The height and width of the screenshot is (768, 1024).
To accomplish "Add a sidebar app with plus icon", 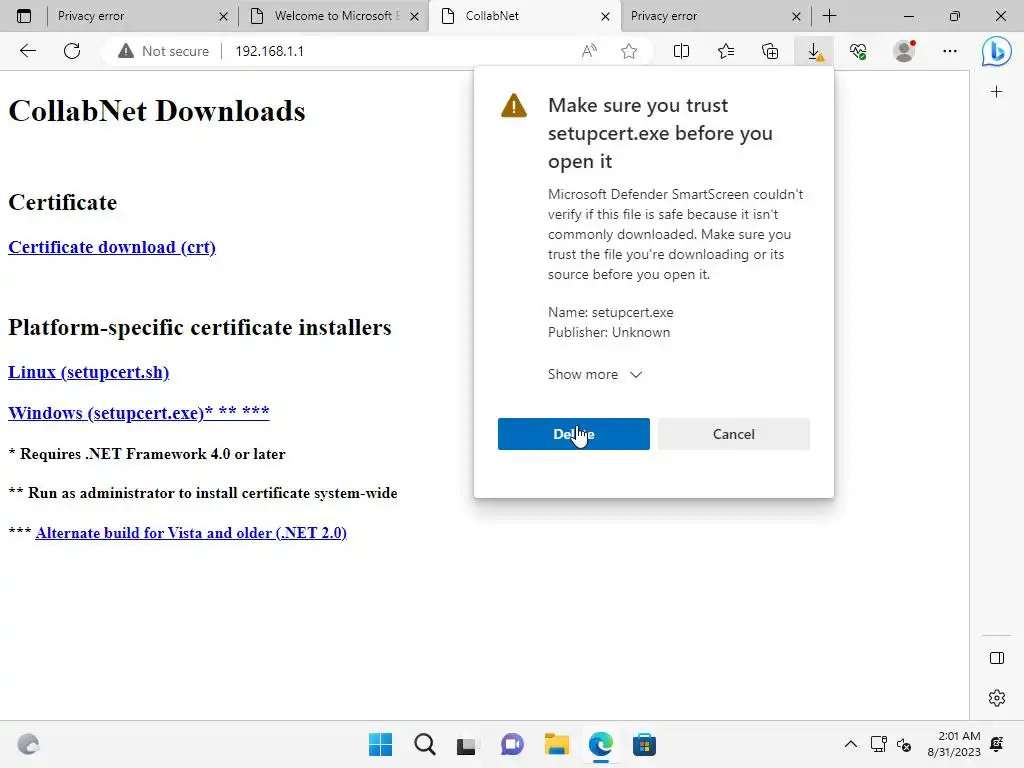I will click(997, 92).
